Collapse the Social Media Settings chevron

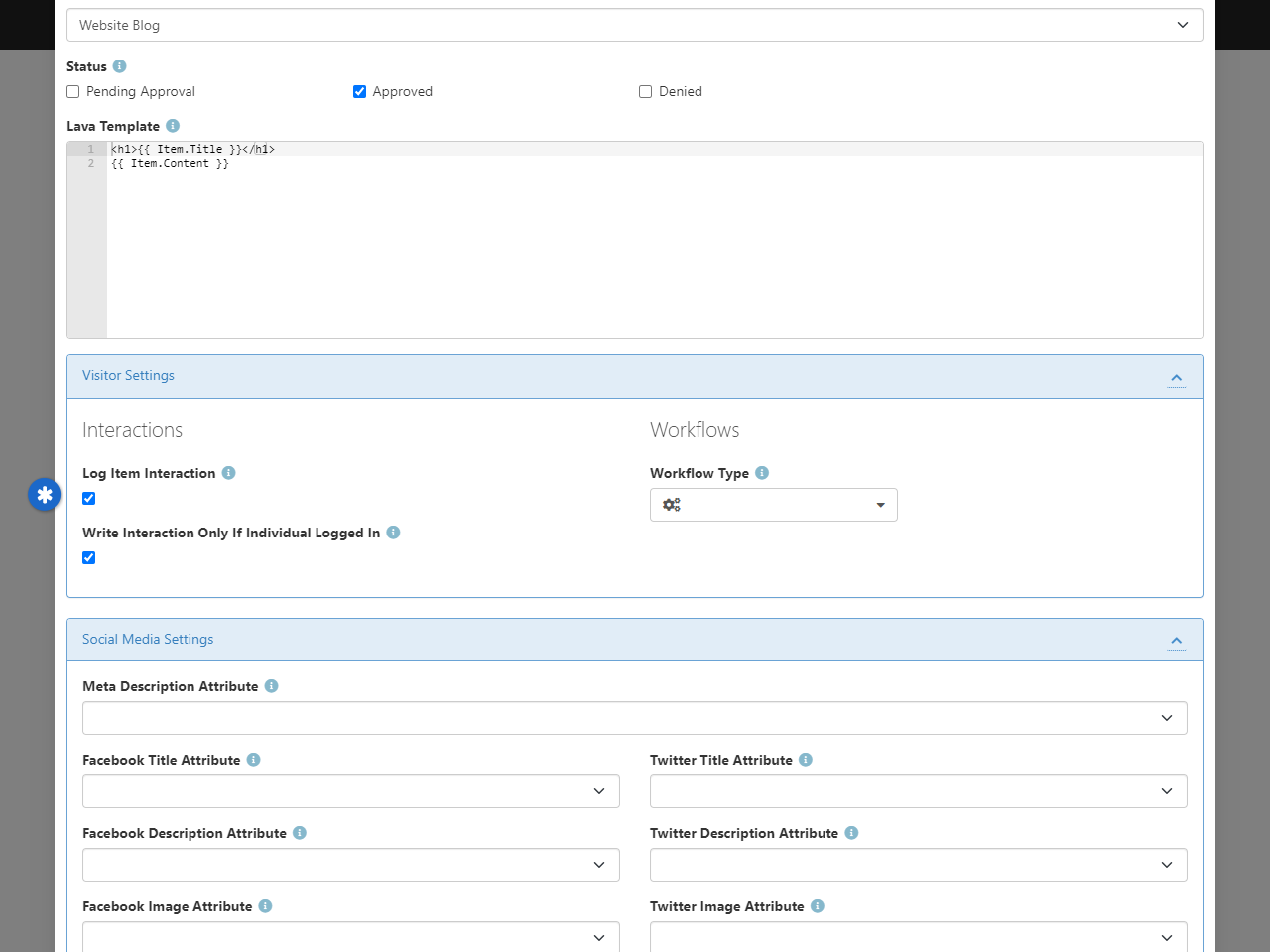[1177, 642]
